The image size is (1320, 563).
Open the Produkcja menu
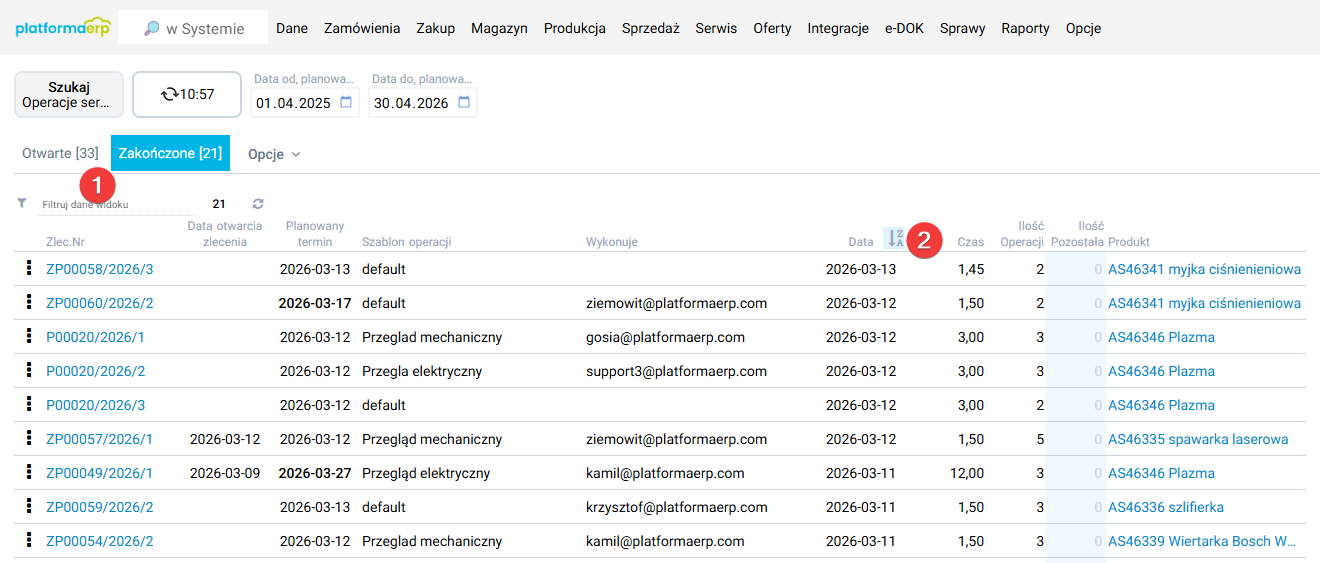click(x=575, y=28)
